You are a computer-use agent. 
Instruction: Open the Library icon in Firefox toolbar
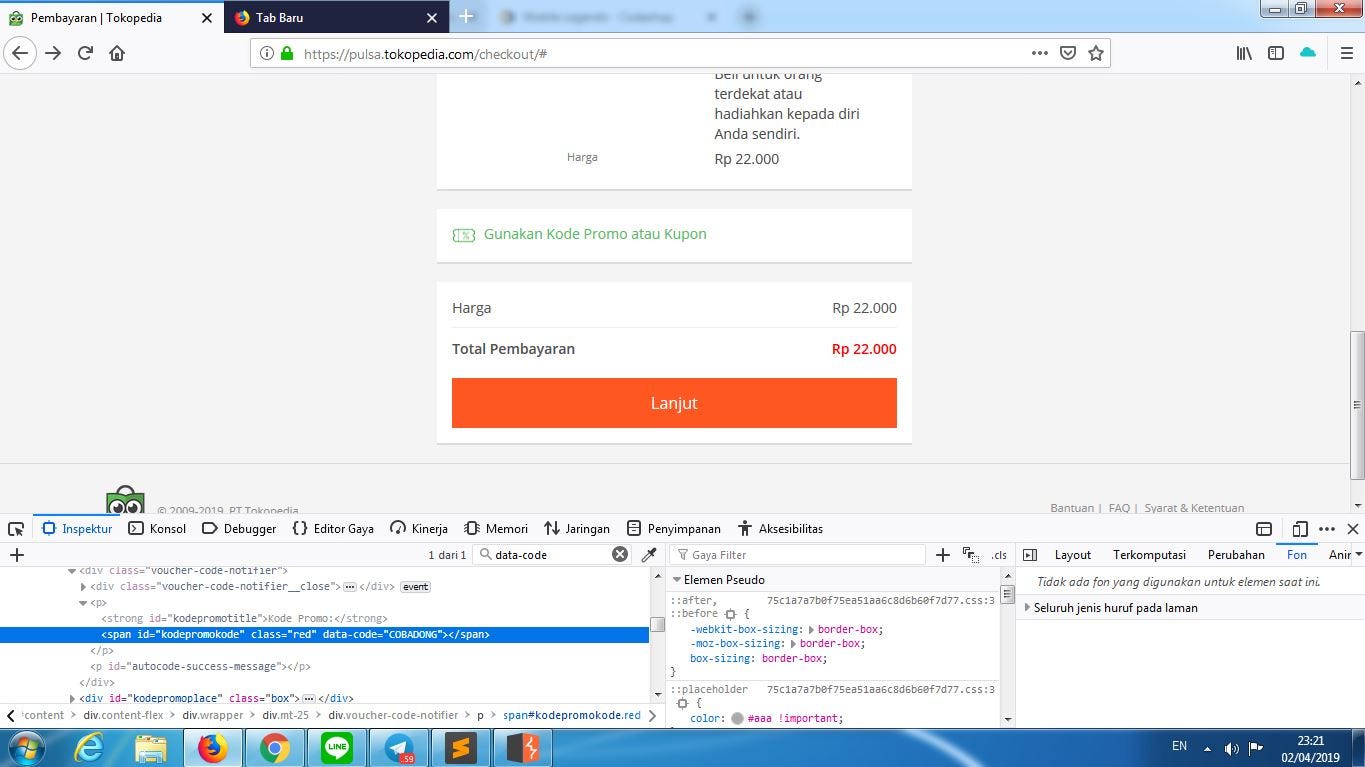[x=1244, y=53]
